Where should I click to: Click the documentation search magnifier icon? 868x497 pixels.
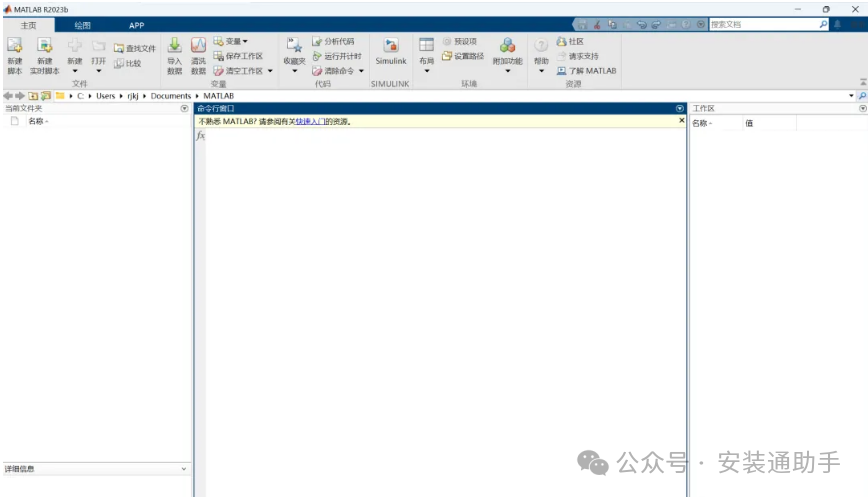[823, 24]
